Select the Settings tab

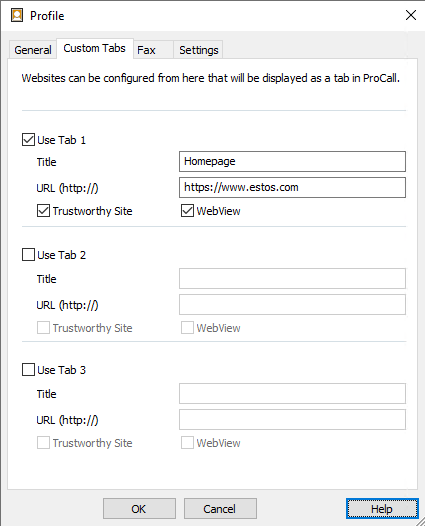click(198, 50)
